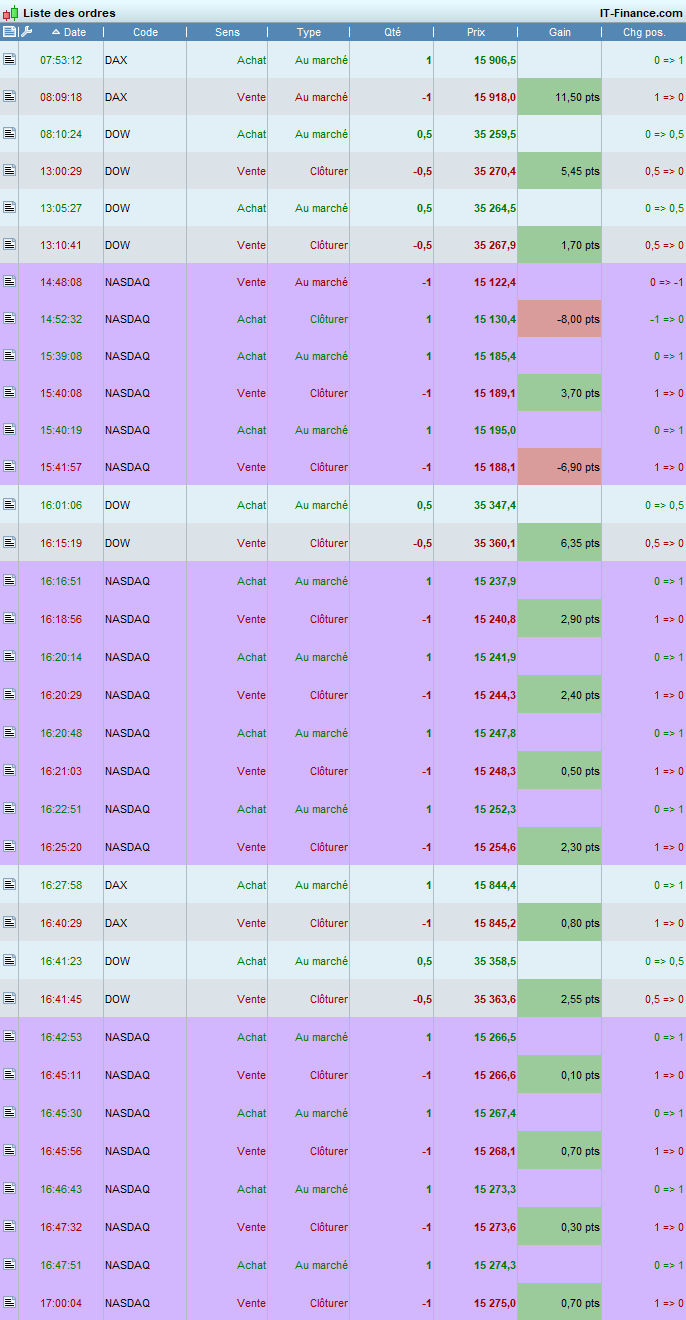The width and height of the screenshot is (686, 1320).
Task: Sort by the Code column header
Action: pos(145,32)
